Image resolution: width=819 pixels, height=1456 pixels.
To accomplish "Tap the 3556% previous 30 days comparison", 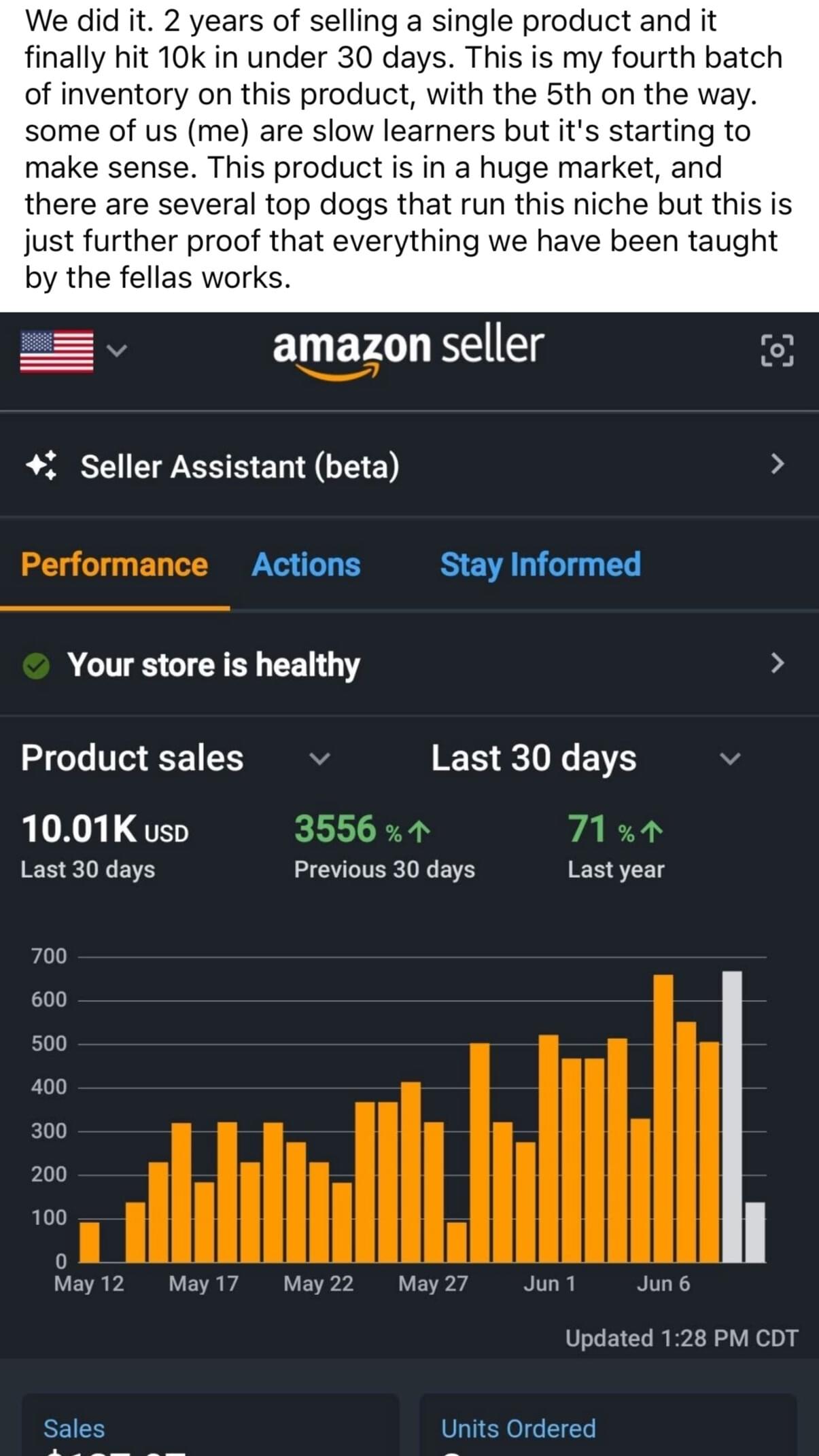I will [362, 830].
